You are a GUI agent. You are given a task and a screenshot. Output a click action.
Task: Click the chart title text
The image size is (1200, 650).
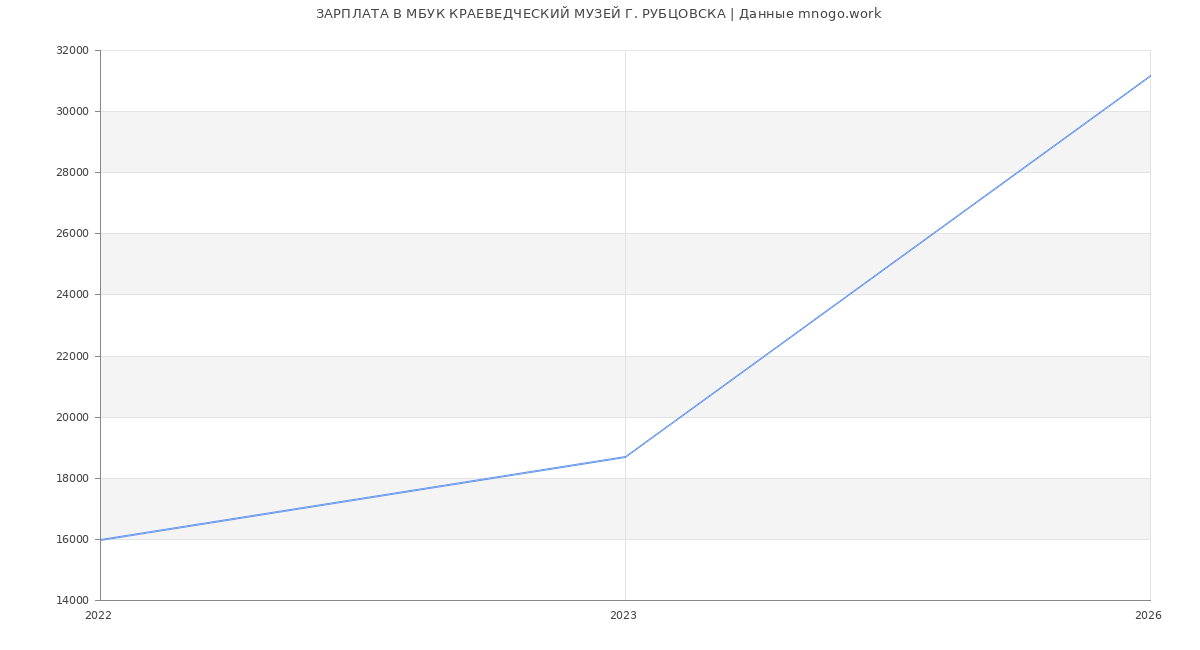(x=598, y=14)
